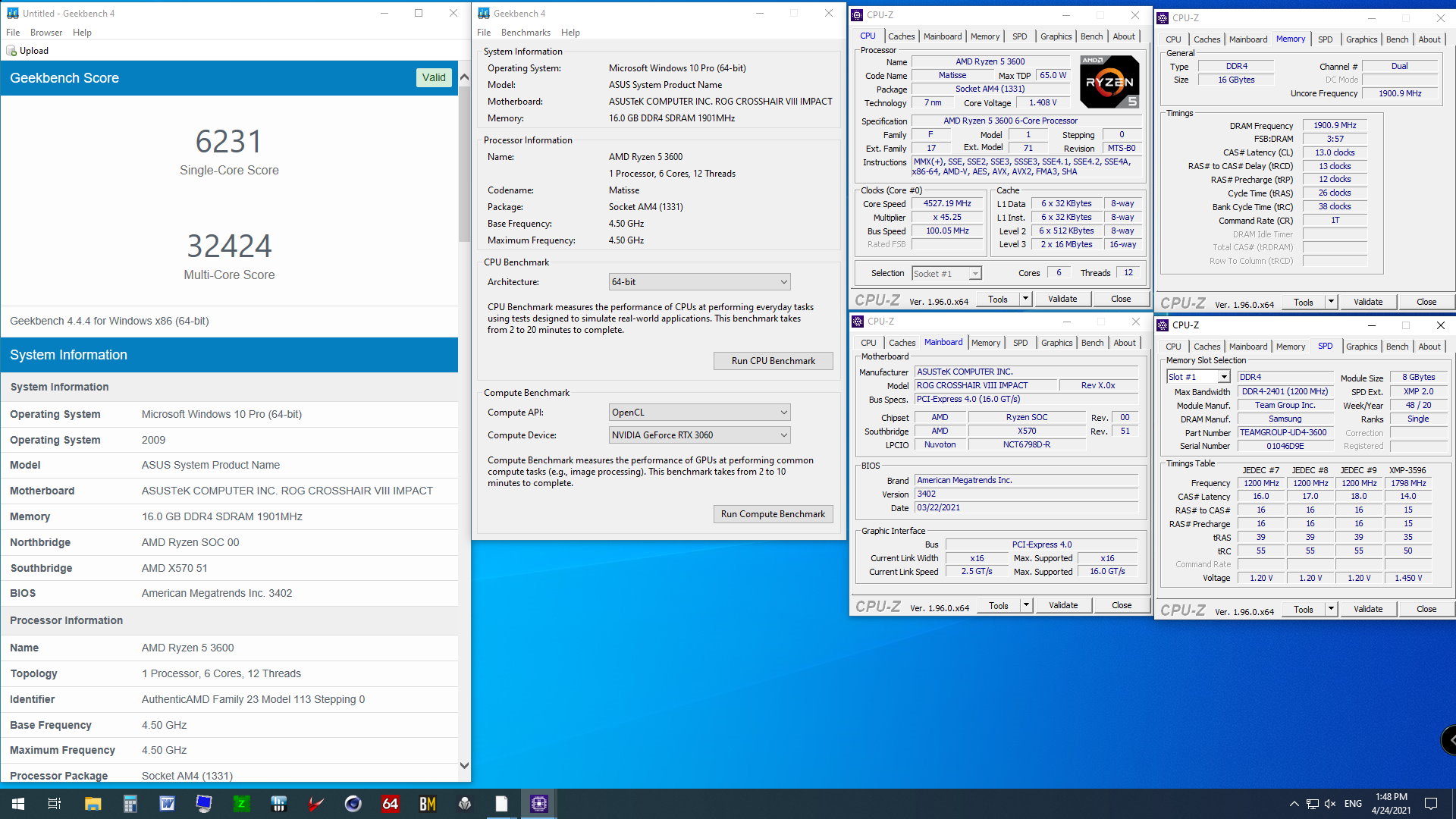1456x819 pixels.
Task: Open the Slot #1 memory slot dropdown
Action: (1198, 377)
